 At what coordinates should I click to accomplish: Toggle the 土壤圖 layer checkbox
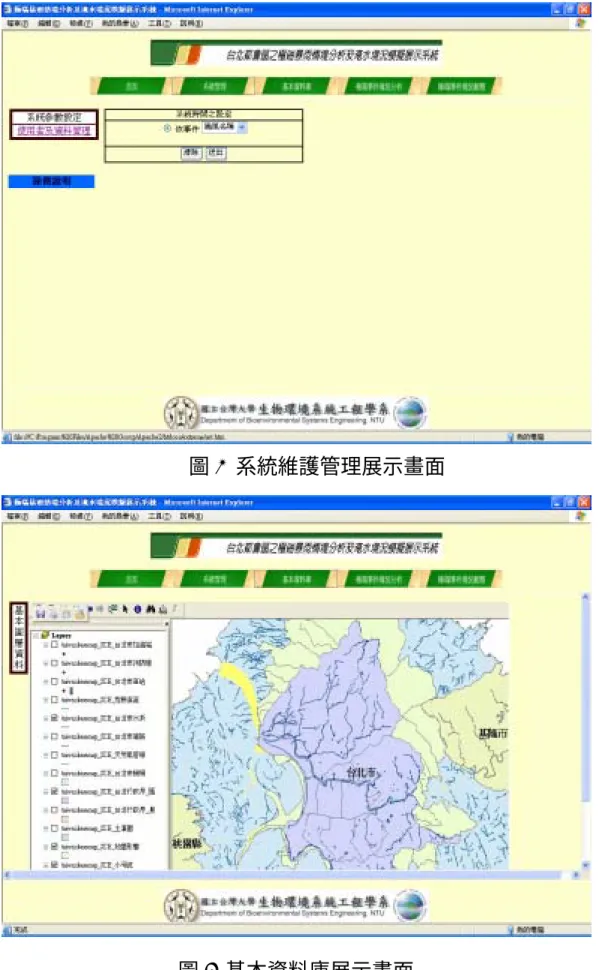(x=54, y=828)
